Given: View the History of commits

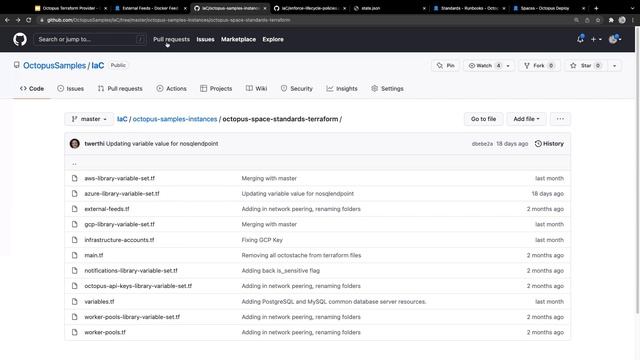Looking at the screenshot, I should pos(549,144).
